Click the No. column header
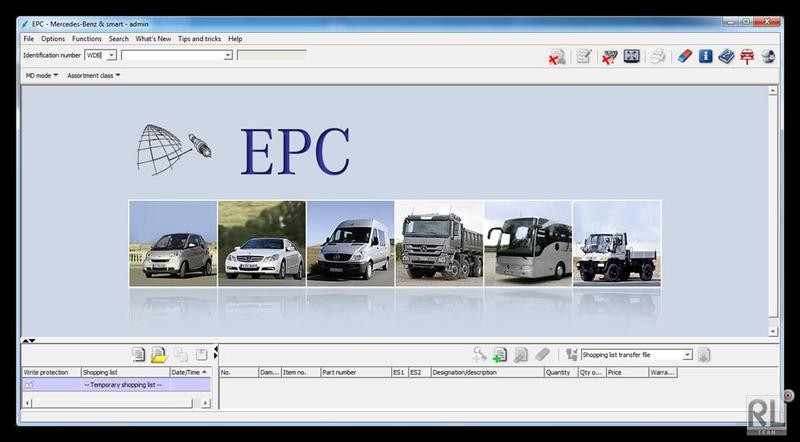The height and width of the screenshot is (442, 800). (x=239, y=373)
